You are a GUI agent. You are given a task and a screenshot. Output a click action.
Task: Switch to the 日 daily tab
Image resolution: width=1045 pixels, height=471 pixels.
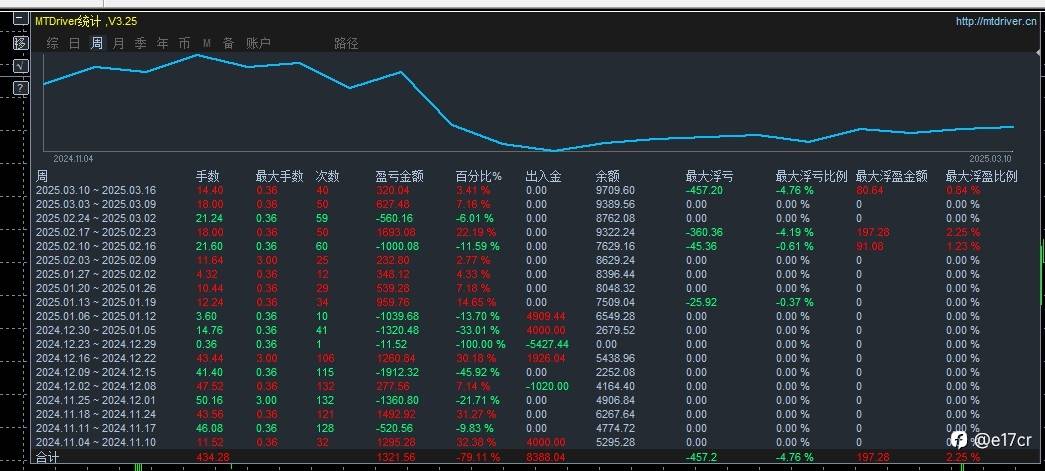pos(75,43)
